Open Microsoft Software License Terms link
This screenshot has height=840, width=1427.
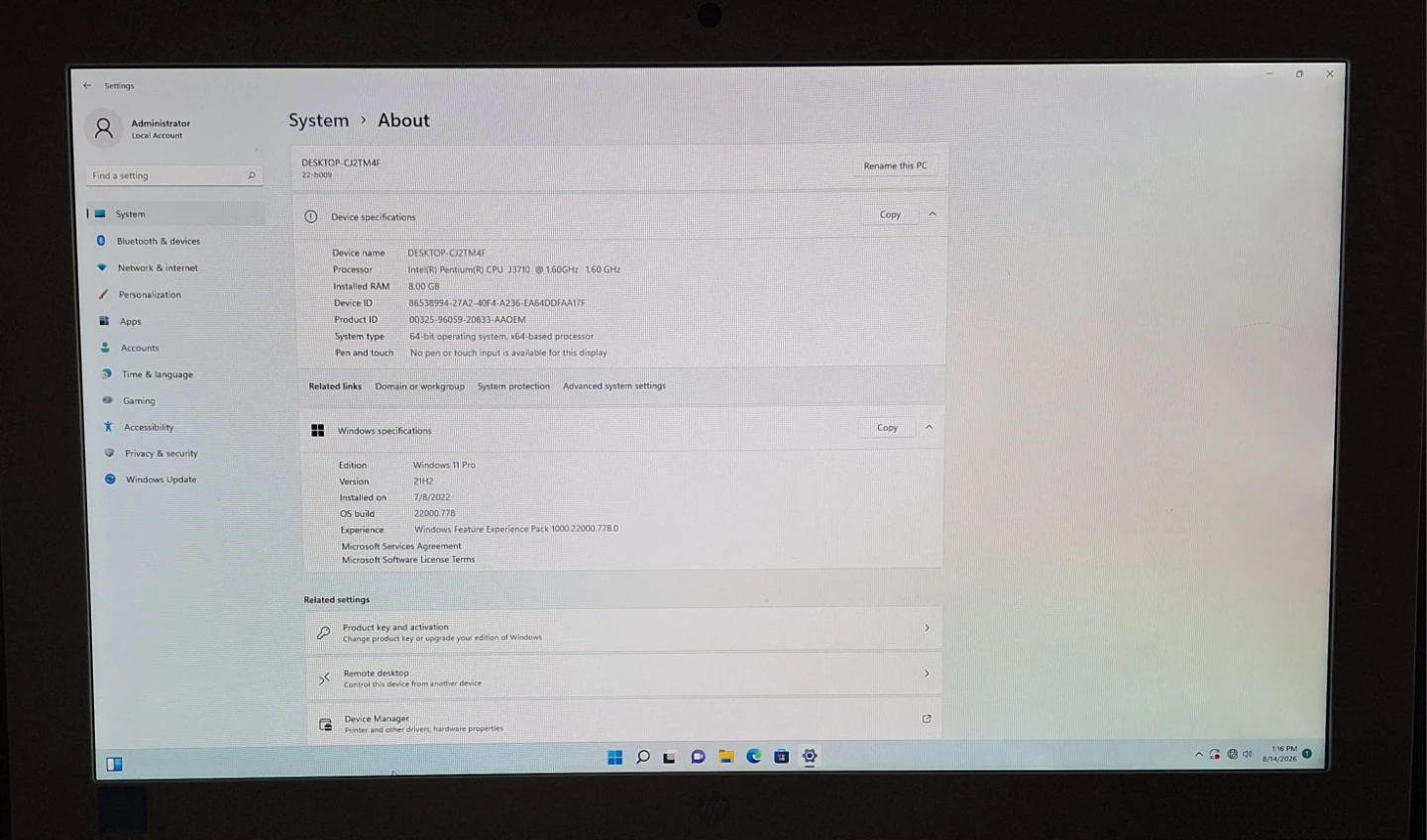tap(408, 560)
